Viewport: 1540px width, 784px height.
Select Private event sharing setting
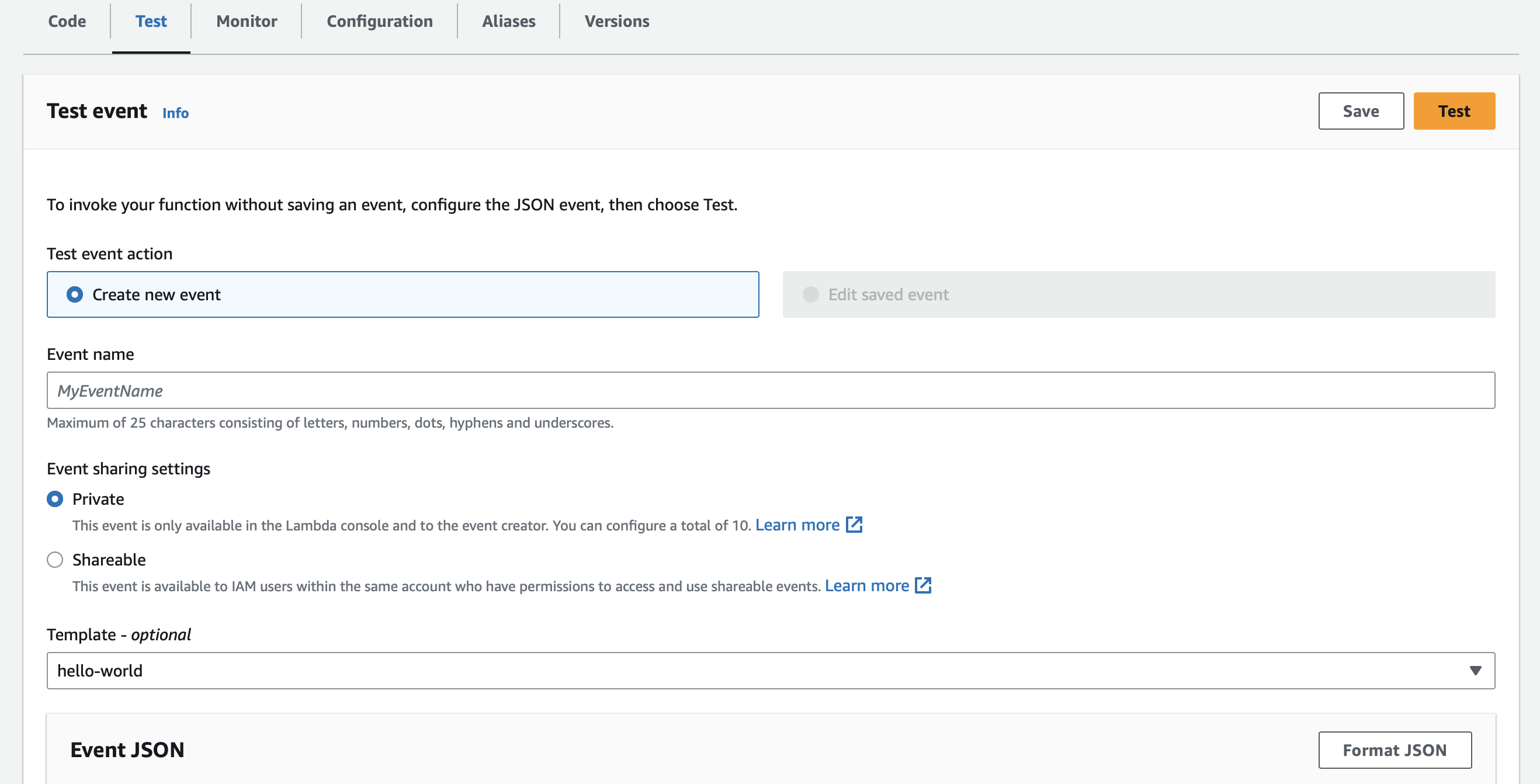pyautogui.click(x=55, y=499)
